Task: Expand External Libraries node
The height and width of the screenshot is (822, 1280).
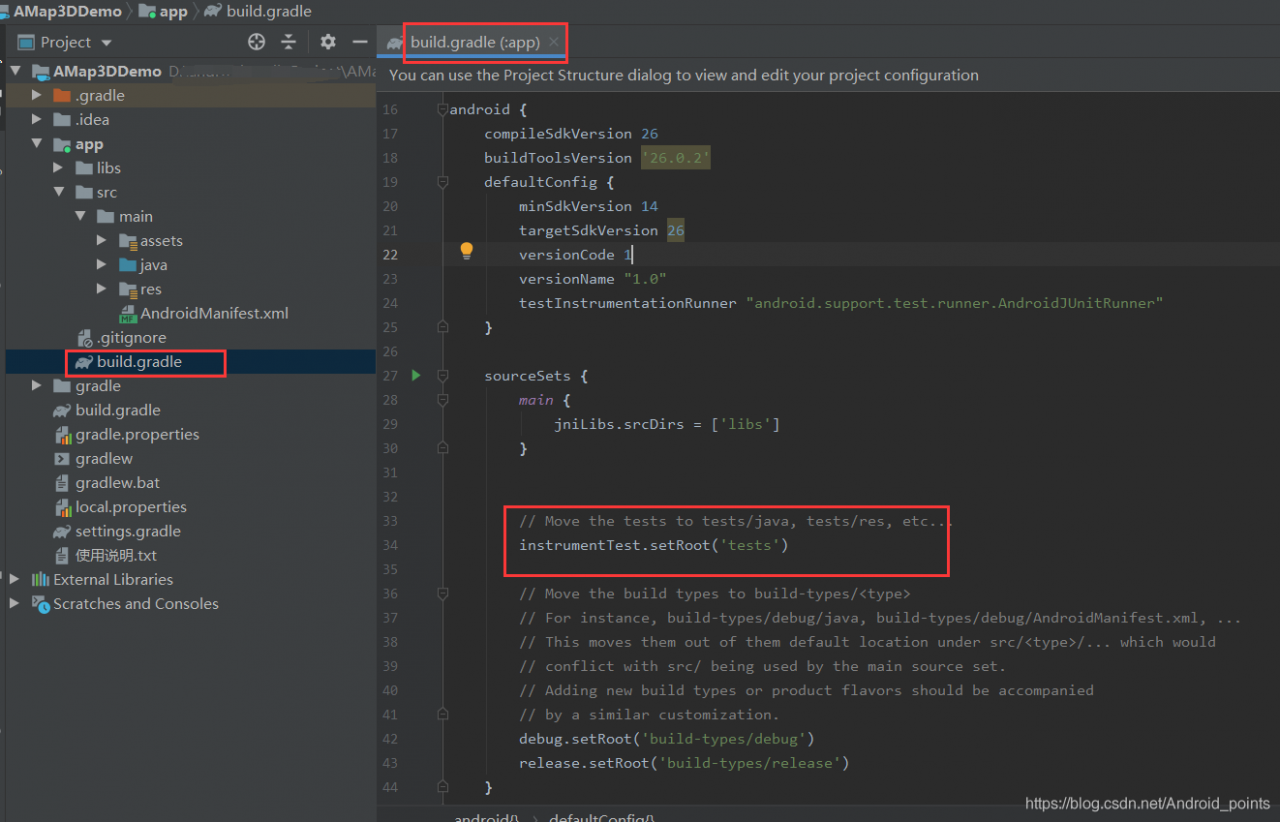Action: tap(14, 579)
